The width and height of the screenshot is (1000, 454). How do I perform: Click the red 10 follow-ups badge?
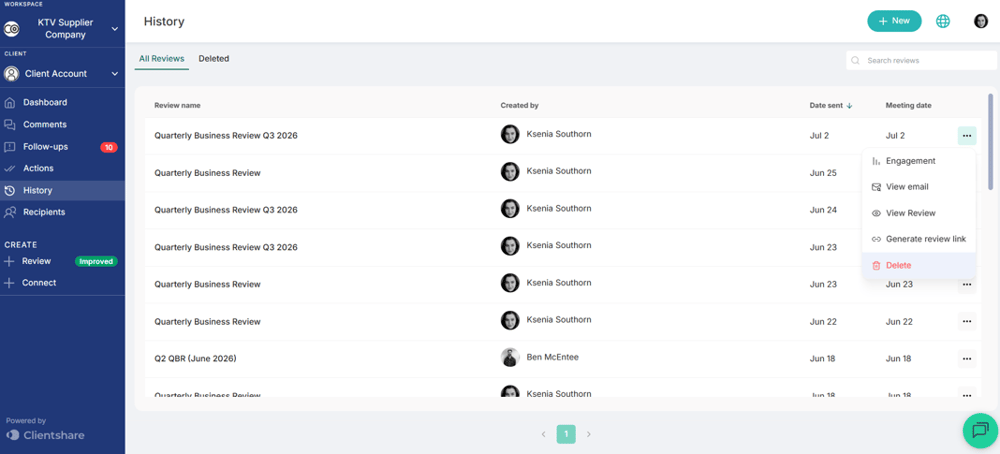(108, 147)
